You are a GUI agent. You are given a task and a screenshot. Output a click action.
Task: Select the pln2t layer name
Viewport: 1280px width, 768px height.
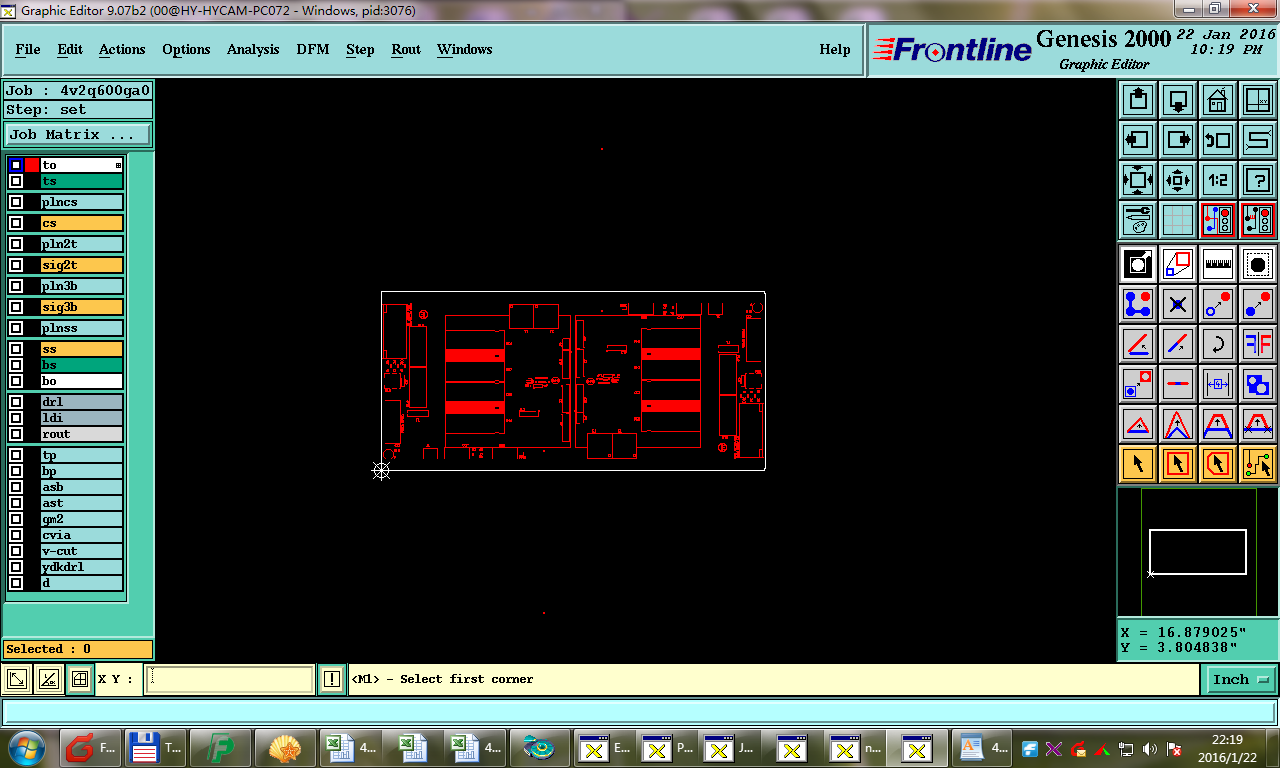coord(81,244)
